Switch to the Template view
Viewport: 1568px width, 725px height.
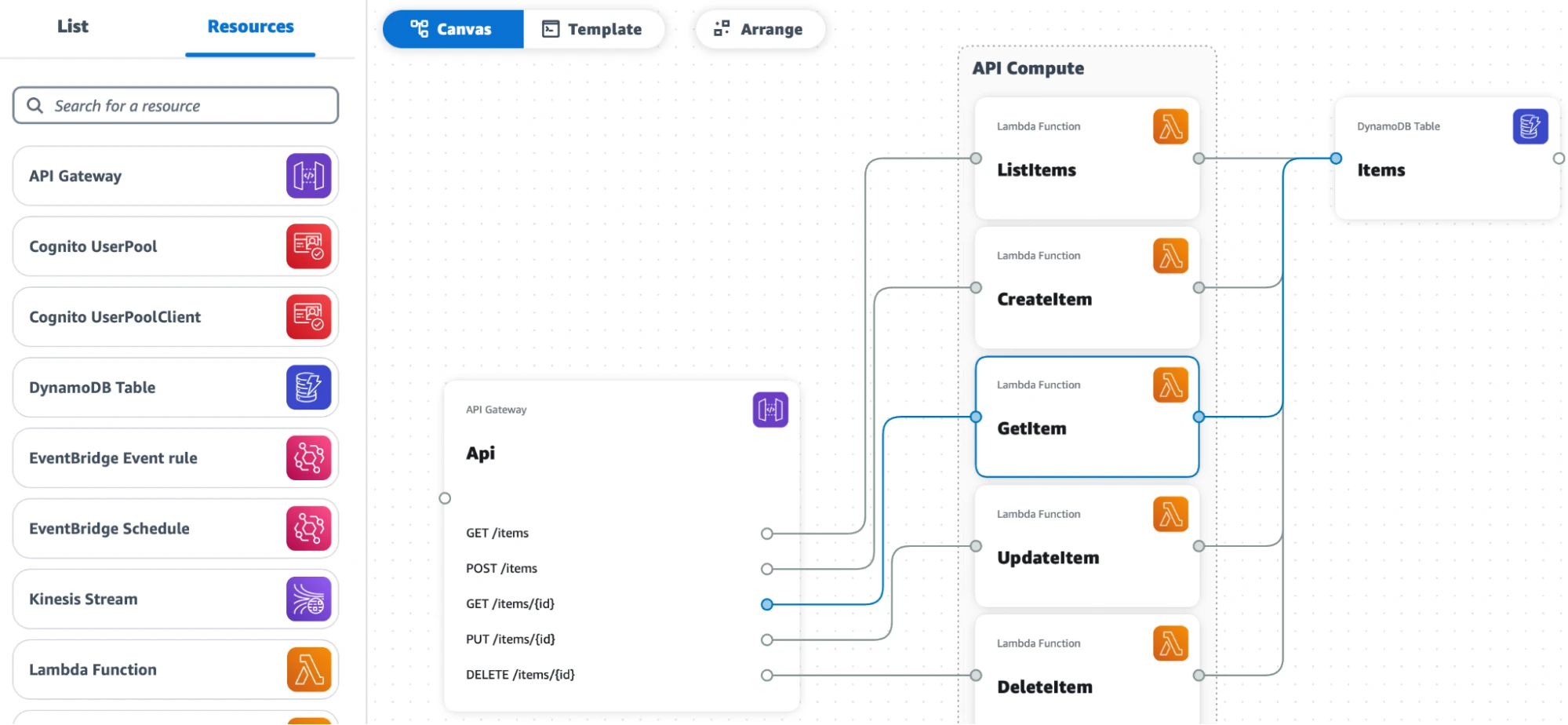pos(593,29)
